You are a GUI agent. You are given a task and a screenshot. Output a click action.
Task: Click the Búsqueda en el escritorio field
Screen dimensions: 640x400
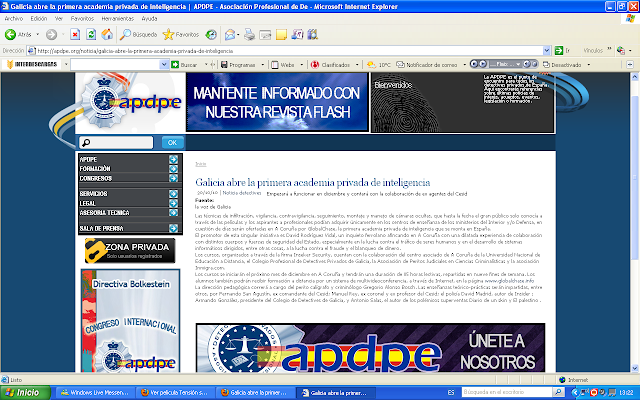(x=507, y=392)
